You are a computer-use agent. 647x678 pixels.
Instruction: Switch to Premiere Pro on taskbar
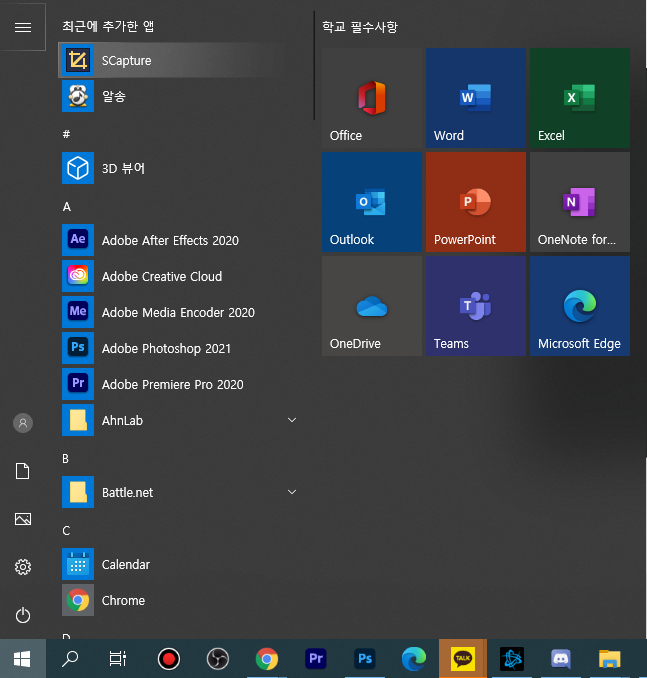(x=316, y=659)
